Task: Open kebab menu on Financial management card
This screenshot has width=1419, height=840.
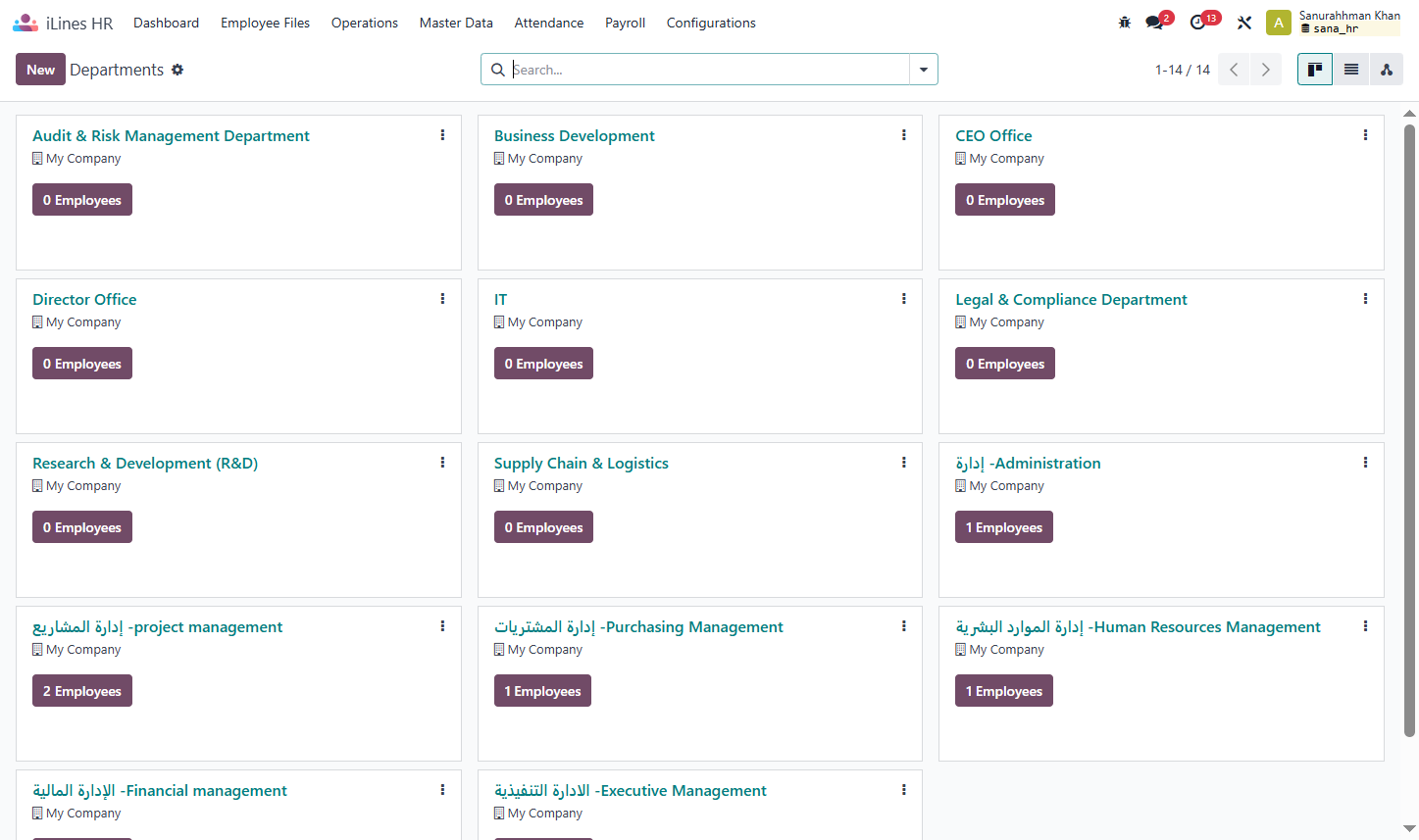Action: point(442,790)
